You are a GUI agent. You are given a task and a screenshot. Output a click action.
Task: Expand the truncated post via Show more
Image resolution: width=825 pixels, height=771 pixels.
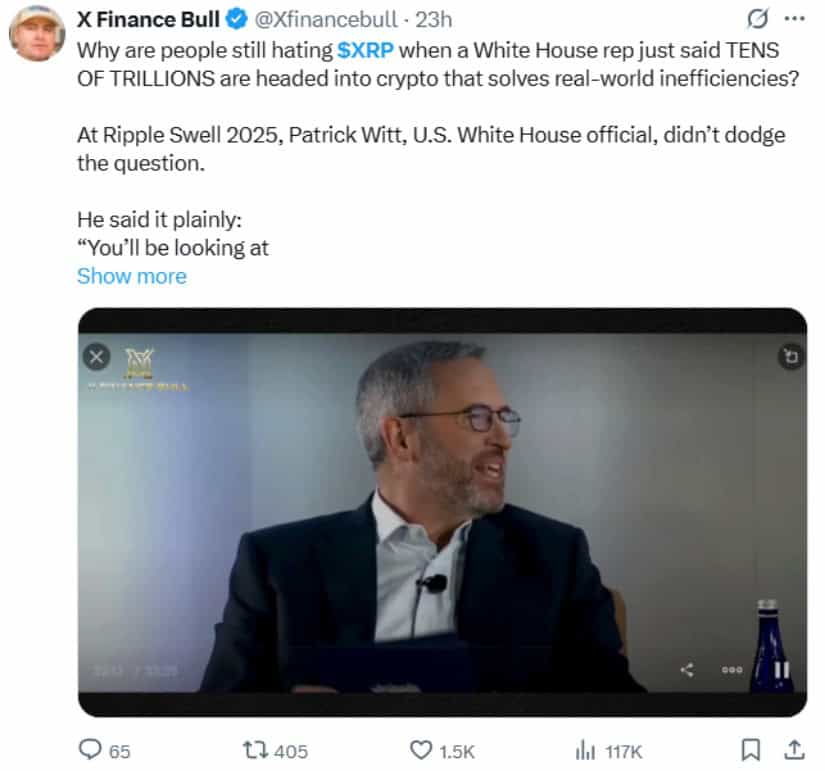click(x=131, y=276)
